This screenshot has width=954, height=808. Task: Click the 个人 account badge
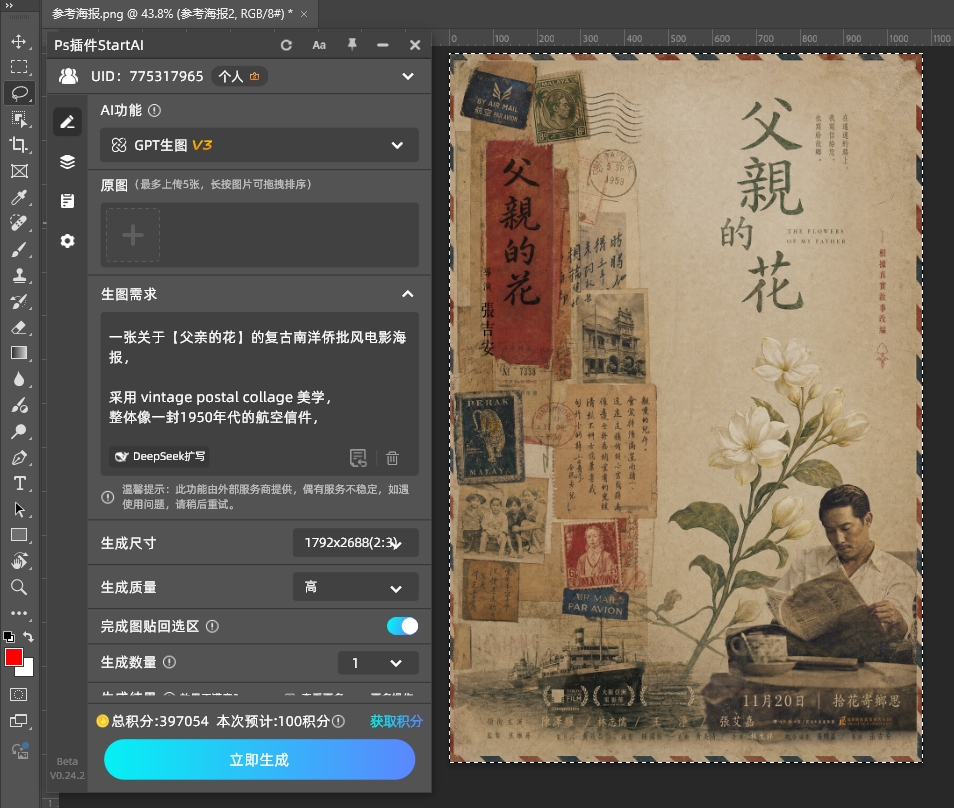240,77
